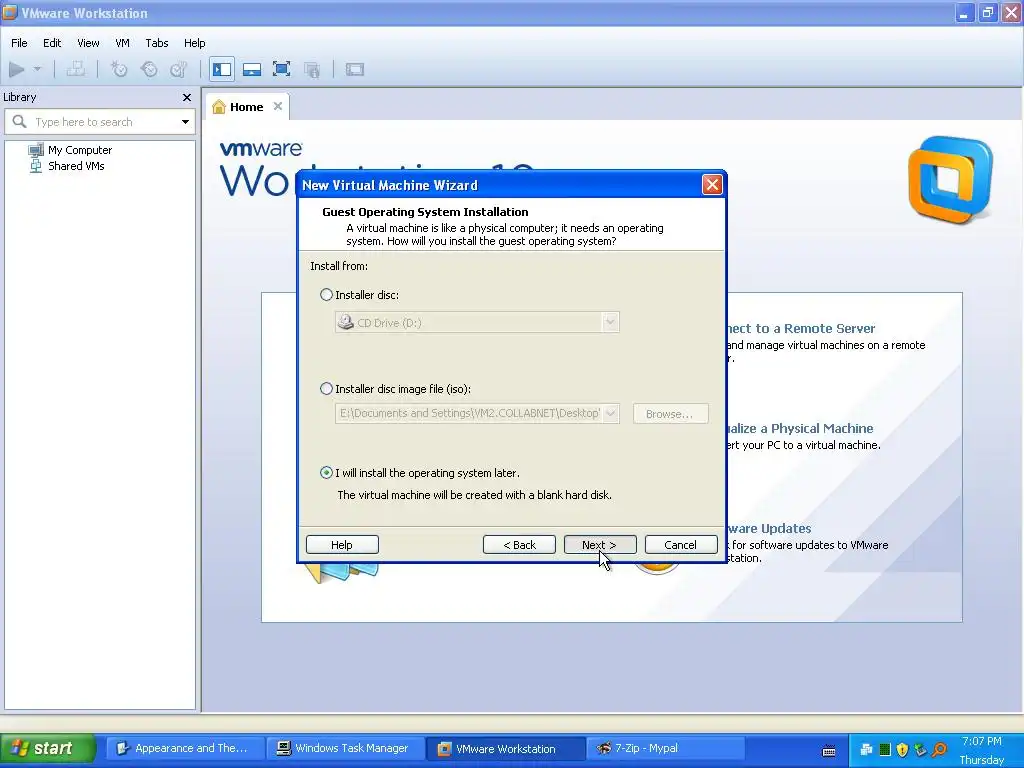Select Shared VMs in the library tree

click(76, 166)
